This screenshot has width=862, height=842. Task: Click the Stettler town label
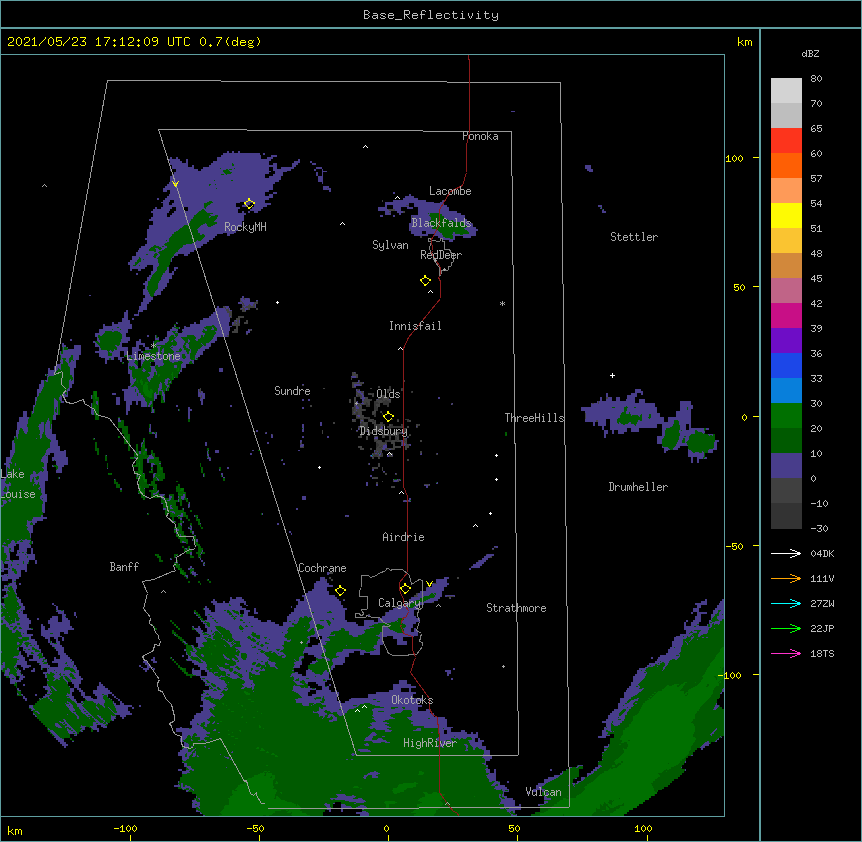(x=634, y=237)
